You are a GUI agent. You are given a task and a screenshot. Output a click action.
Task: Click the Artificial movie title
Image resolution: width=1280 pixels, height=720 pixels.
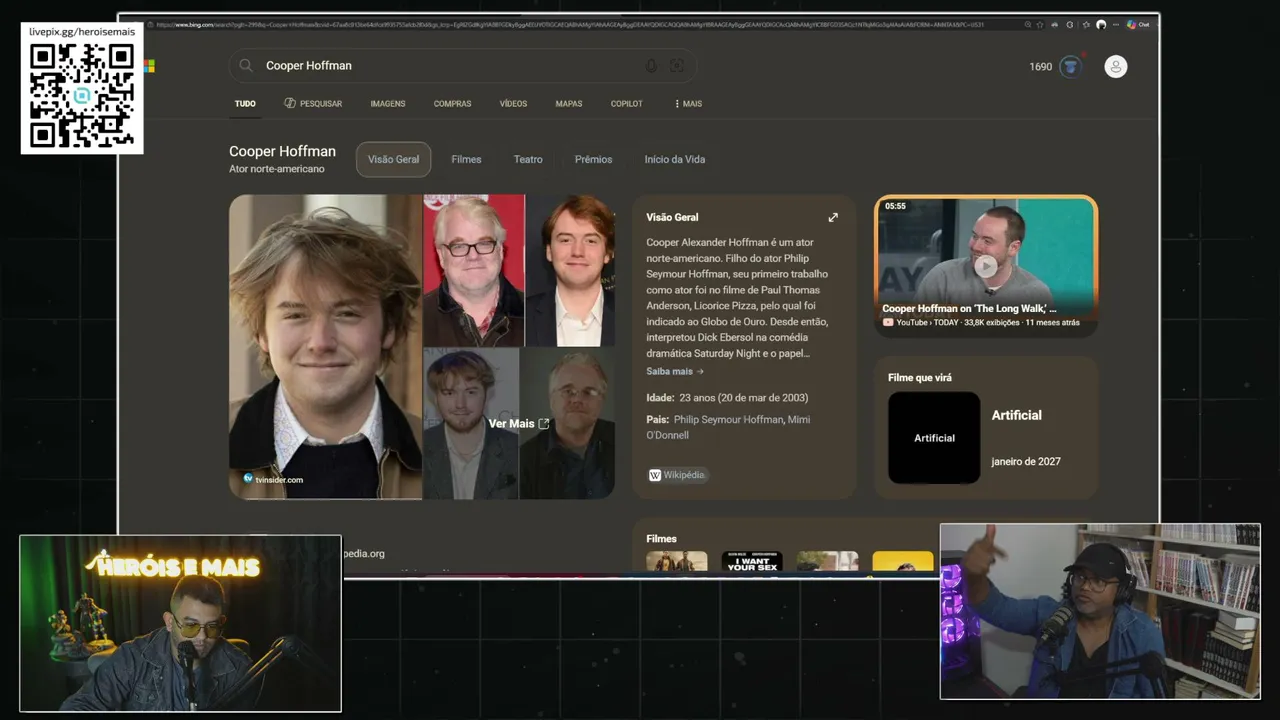1016,415
